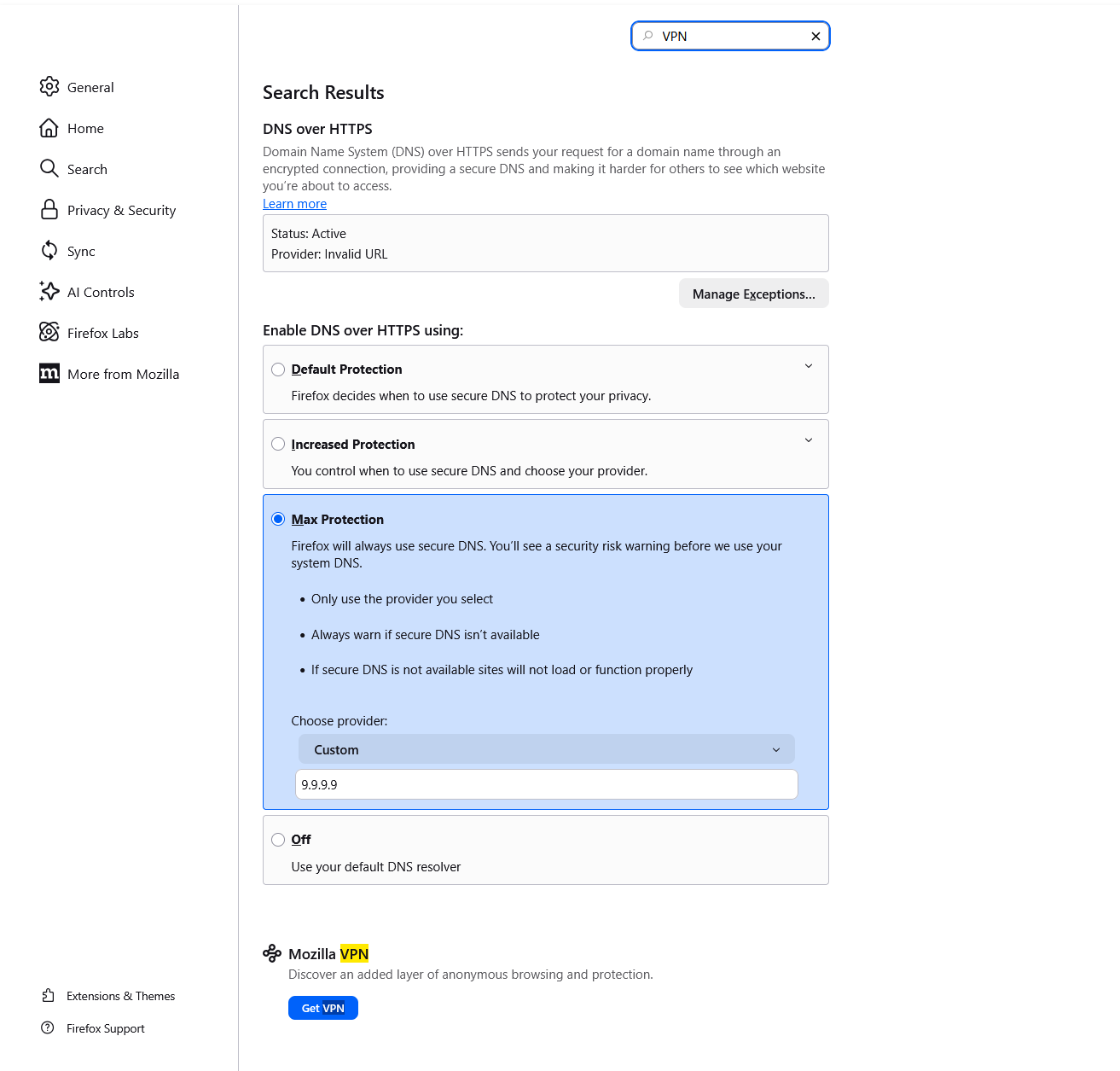Select the Default Protection radio button
This screenshot has width=1120, height=1071.
tap(278, 370)
